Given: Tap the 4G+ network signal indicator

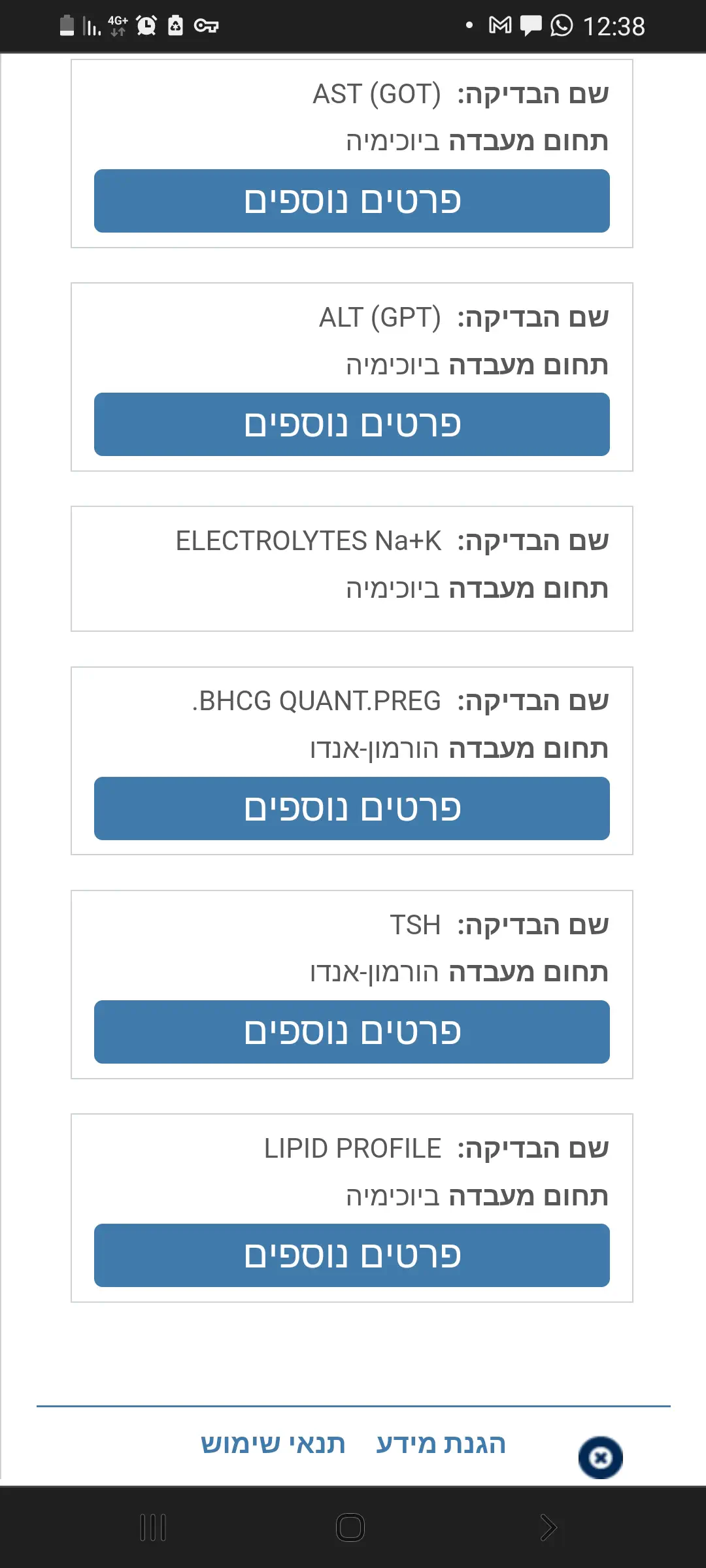Looking at the screenshot, I should pyautogui.click(x=117, y=25).
